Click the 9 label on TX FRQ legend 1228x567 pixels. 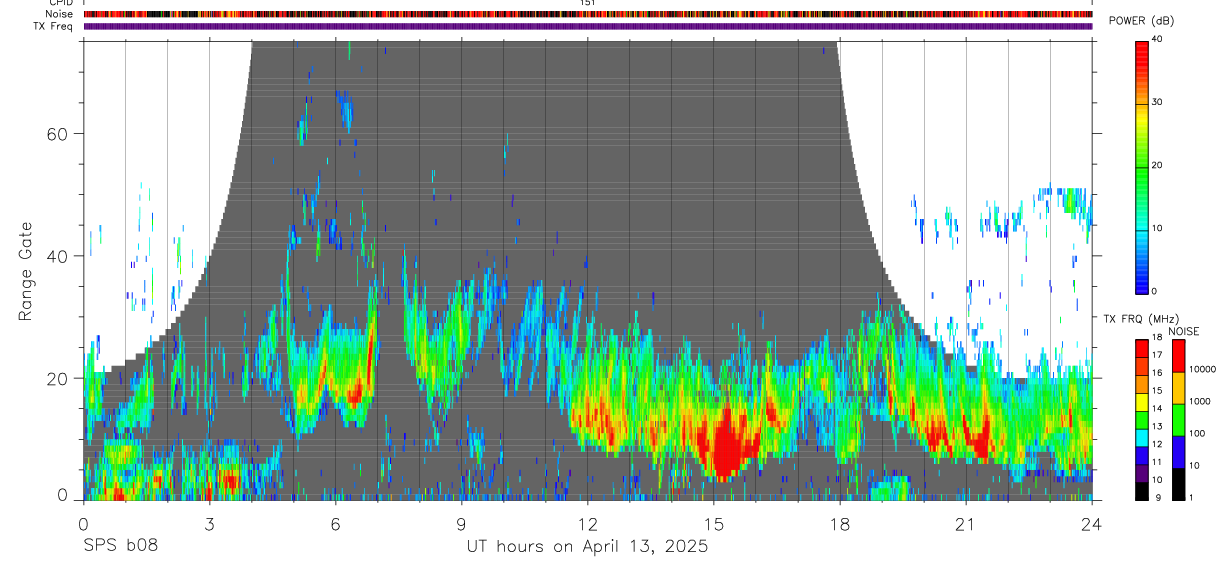pos(1158,497)
